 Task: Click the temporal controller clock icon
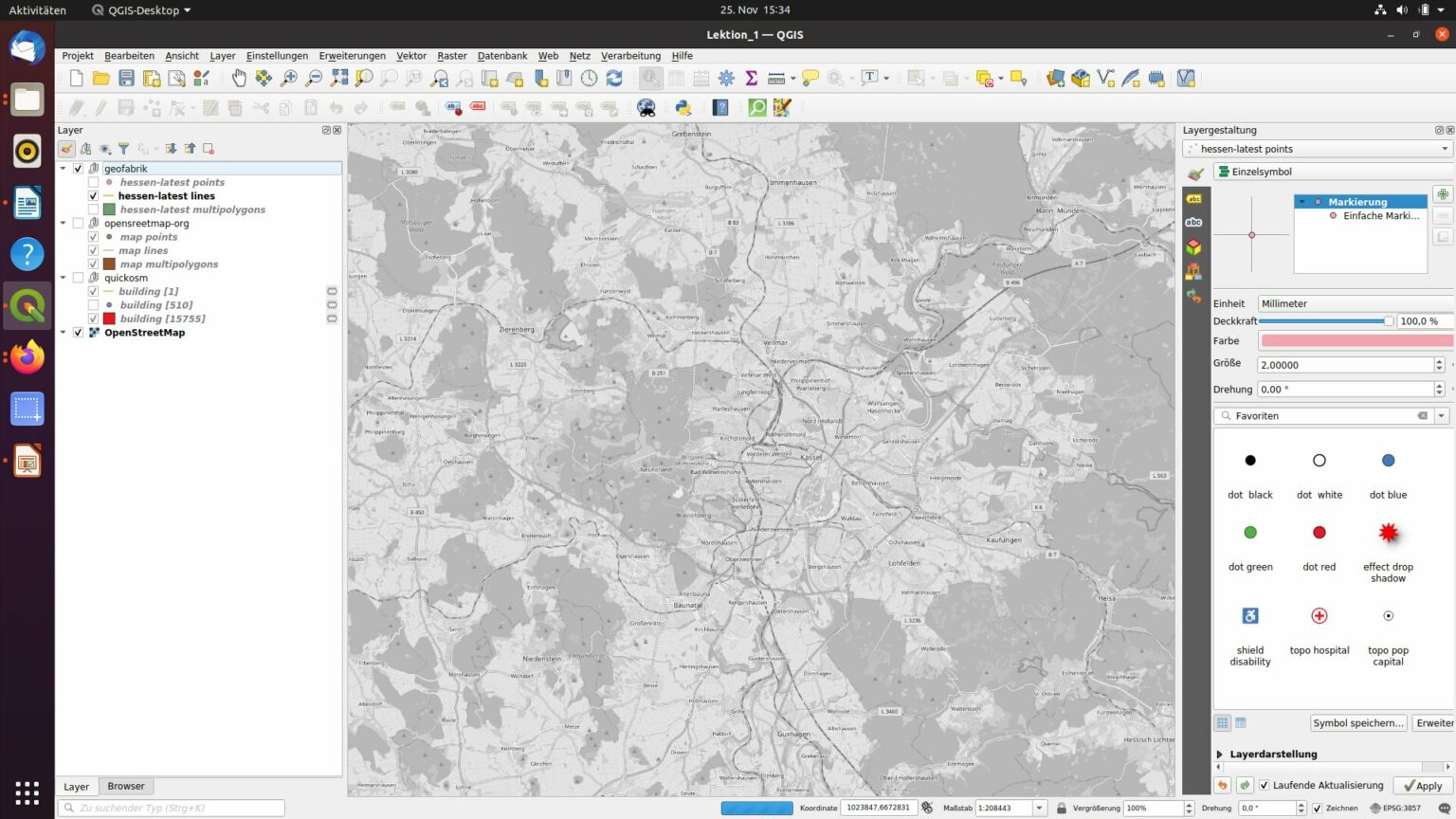pyautogui.click(x=589, y=79)
